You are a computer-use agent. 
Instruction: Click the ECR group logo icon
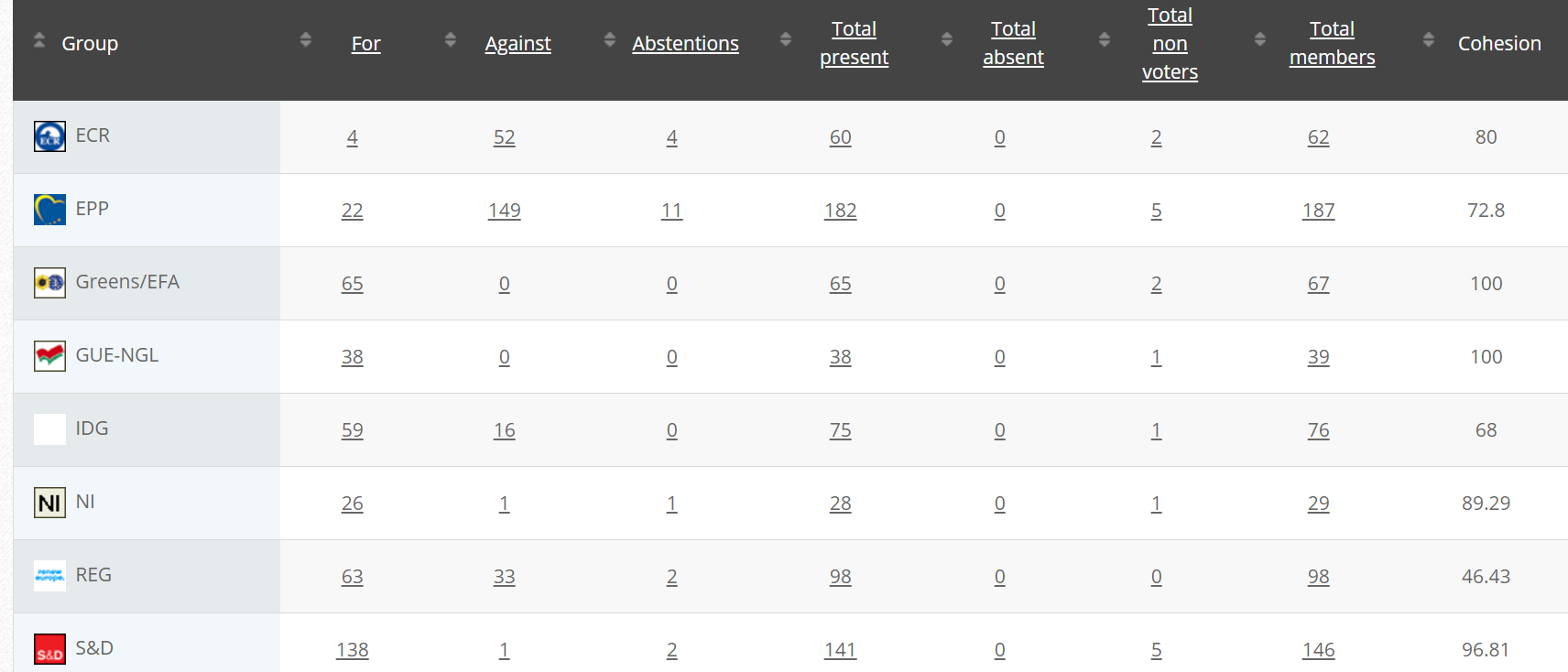[49, 136]
